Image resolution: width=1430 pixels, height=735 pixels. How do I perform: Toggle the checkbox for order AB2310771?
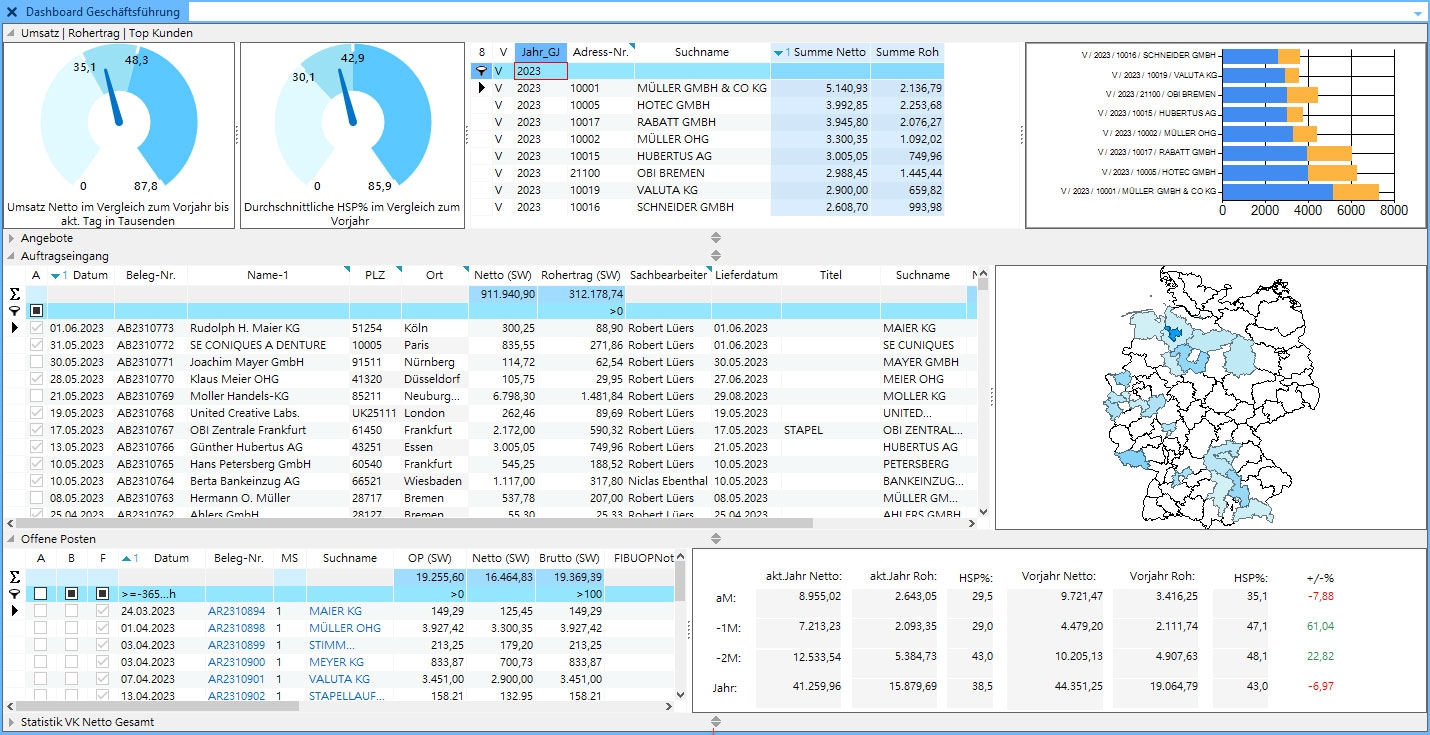pos(37,362)
